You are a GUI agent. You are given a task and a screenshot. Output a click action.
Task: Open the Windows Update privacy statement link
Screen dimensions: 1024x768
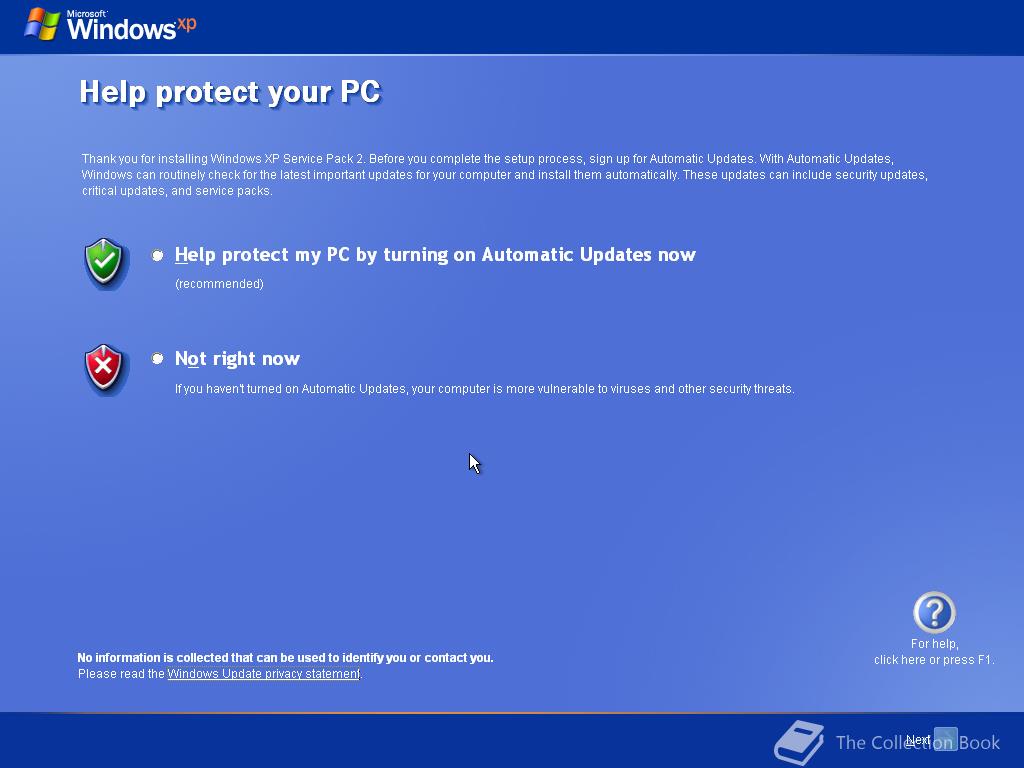pos(264,673)
